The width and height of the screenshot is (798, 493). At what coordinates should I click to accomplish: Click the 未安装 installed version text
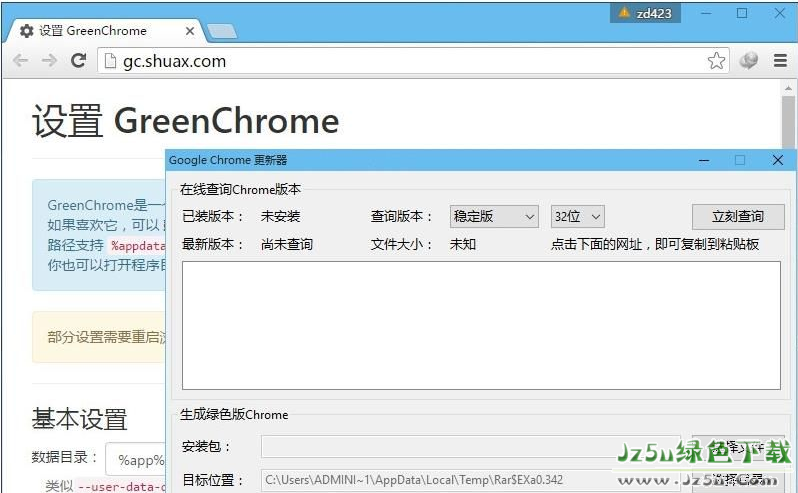[280, 217]
